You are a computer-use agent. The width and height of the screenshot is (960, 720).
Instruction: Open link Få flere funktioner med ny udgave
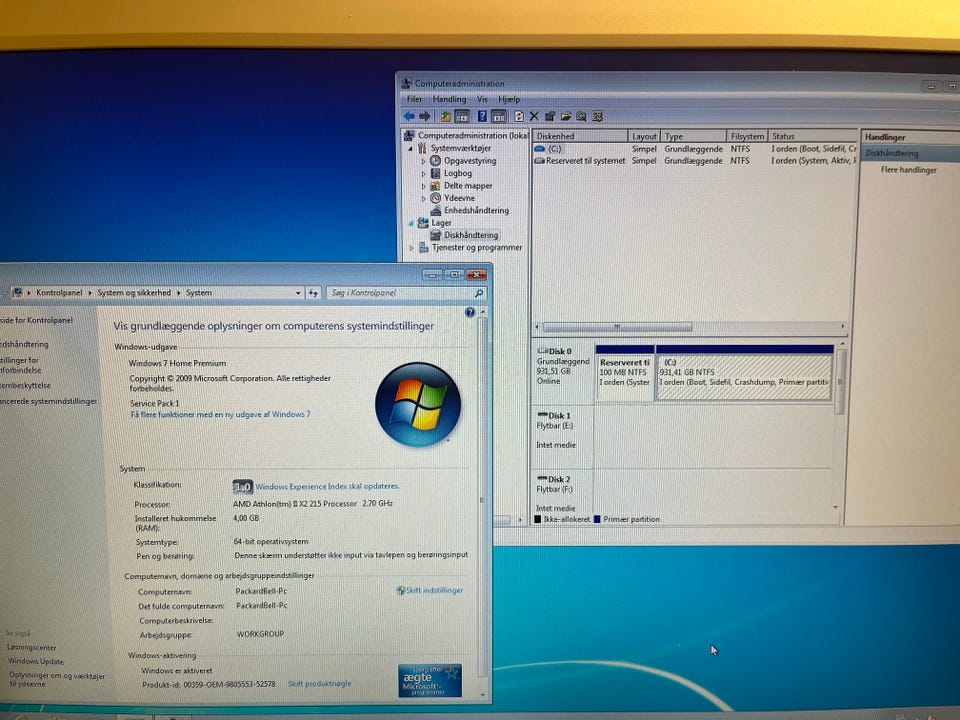point(220,414)
